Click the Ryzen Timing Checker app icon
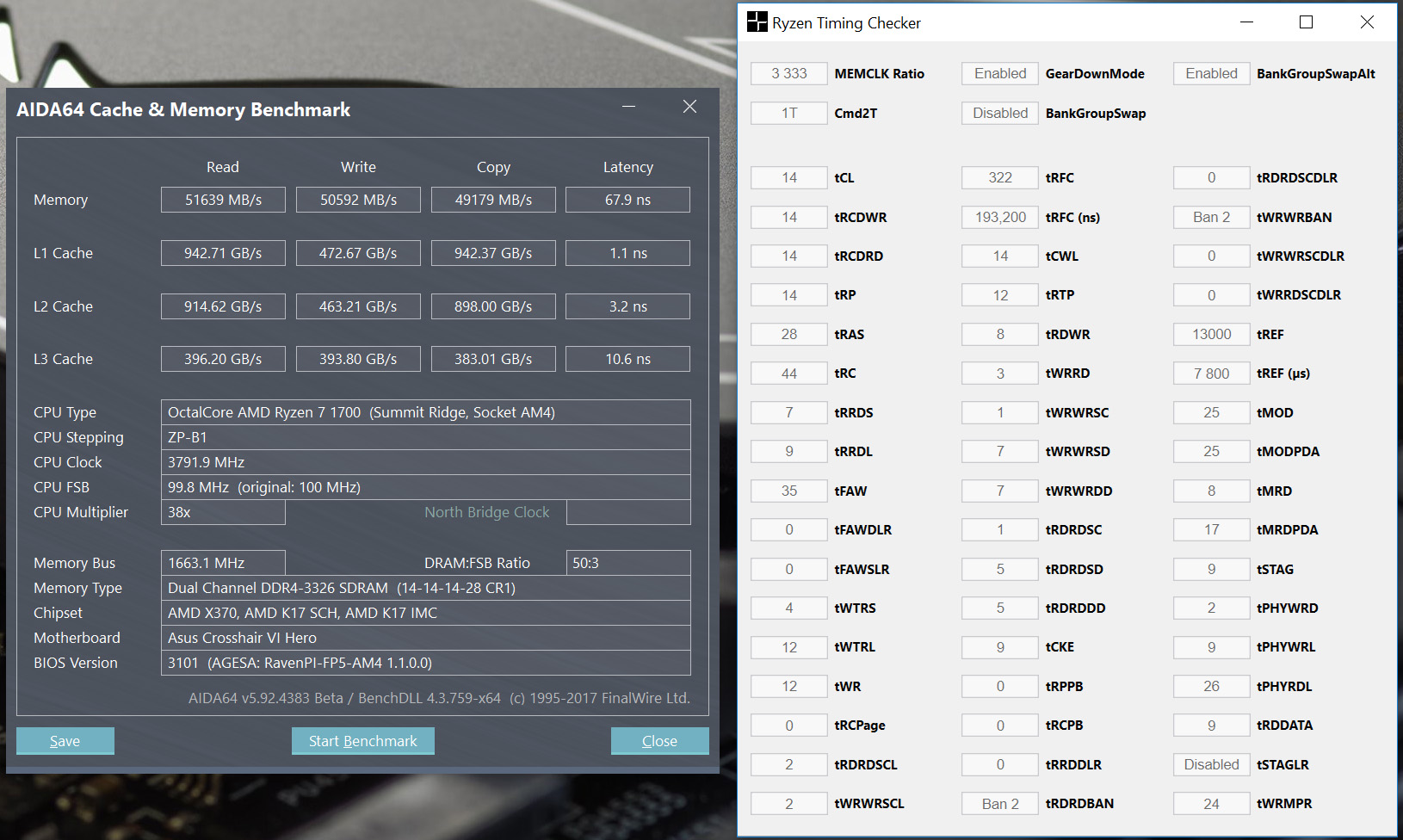 (757, 22)
